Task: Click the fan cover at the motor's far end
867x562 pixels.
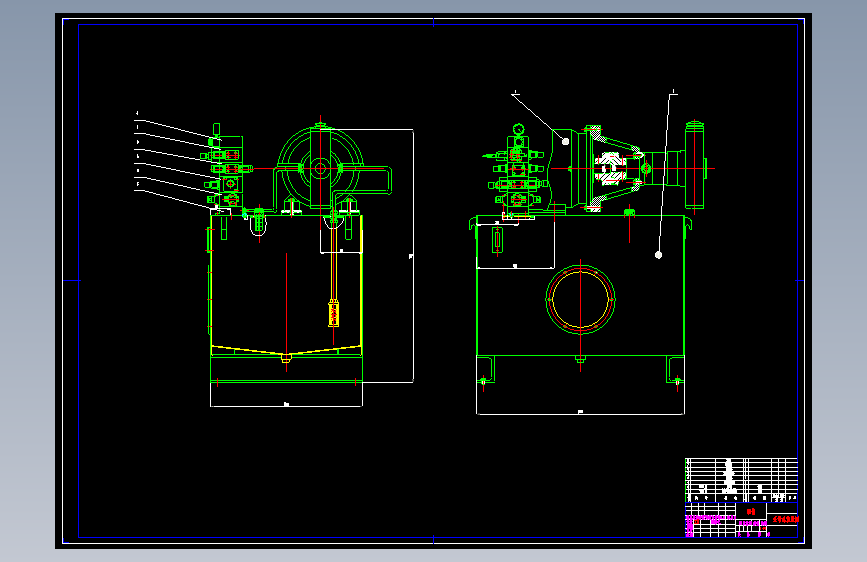Action: click(x=694, y=165)
